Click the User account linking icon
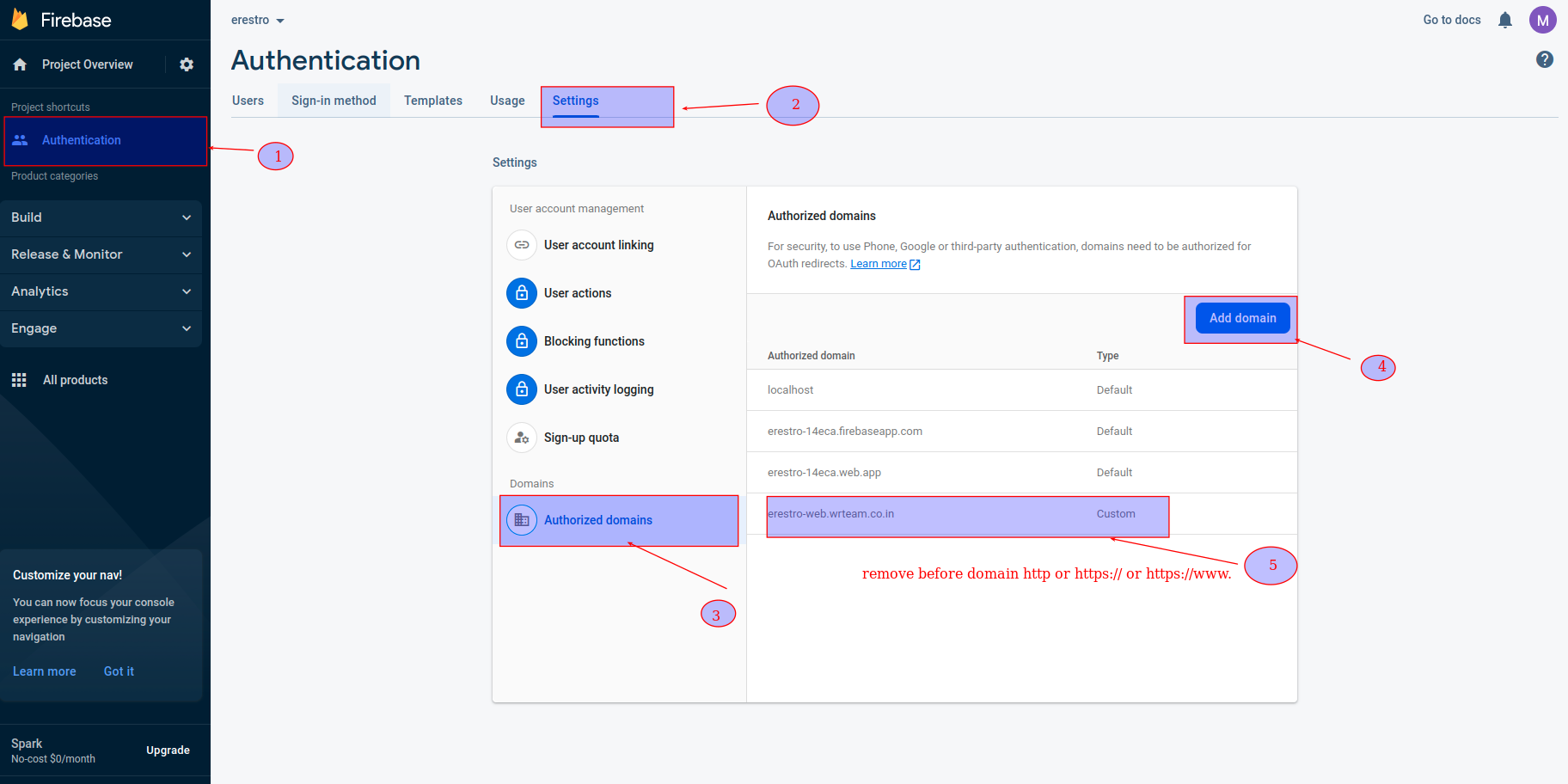 point(522,245)
